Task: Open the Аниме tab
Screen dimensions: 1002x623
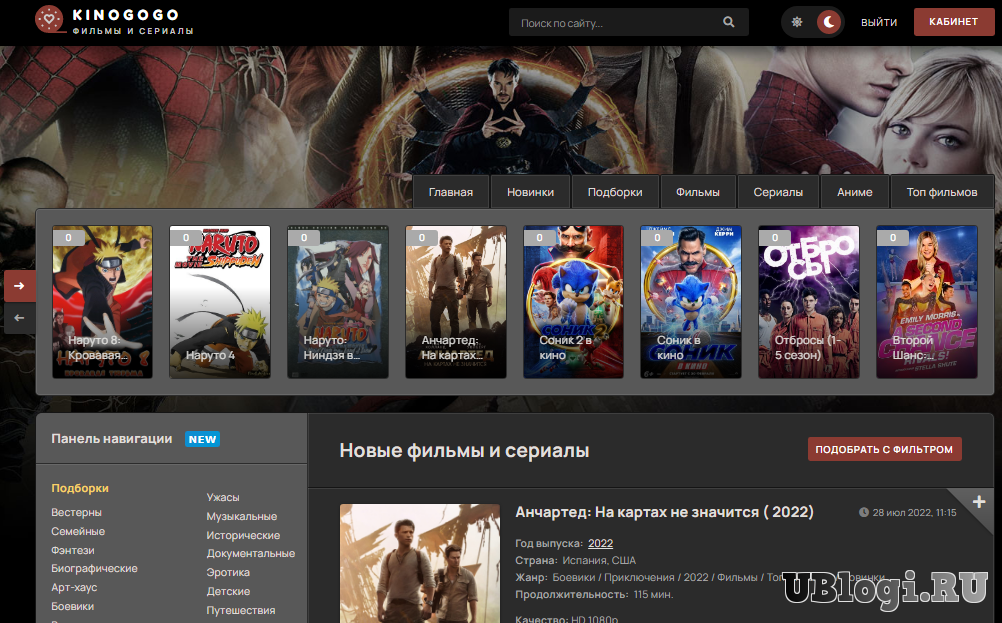Action: [854, 192]
